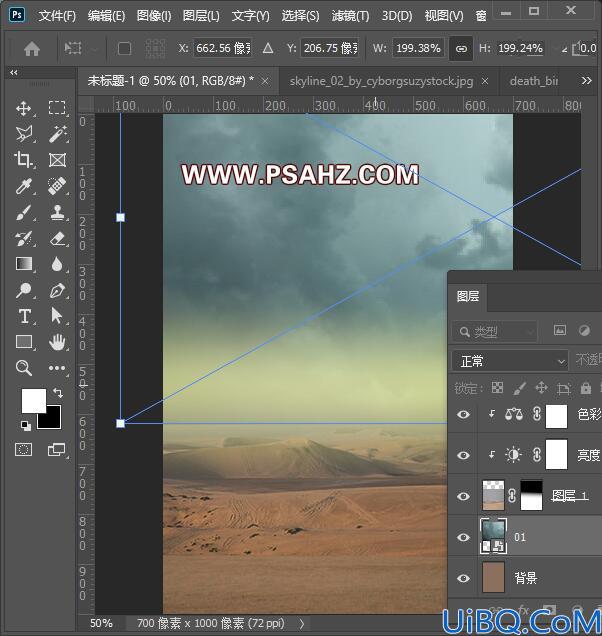Viewport: 602px width, 636px height.
Task: Hide the 01 smart object layer
Action: click(463, 537)
